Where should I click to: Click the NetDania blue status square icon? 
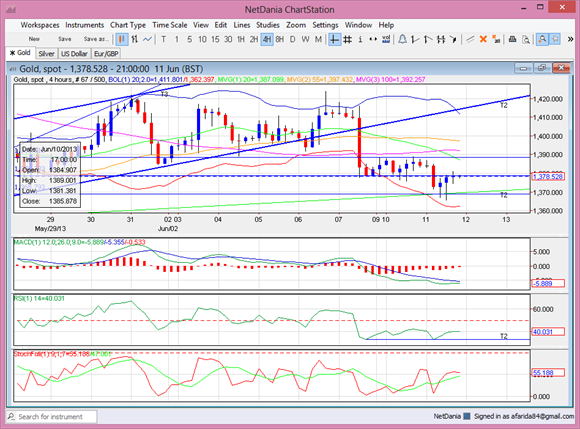point(467,416)
